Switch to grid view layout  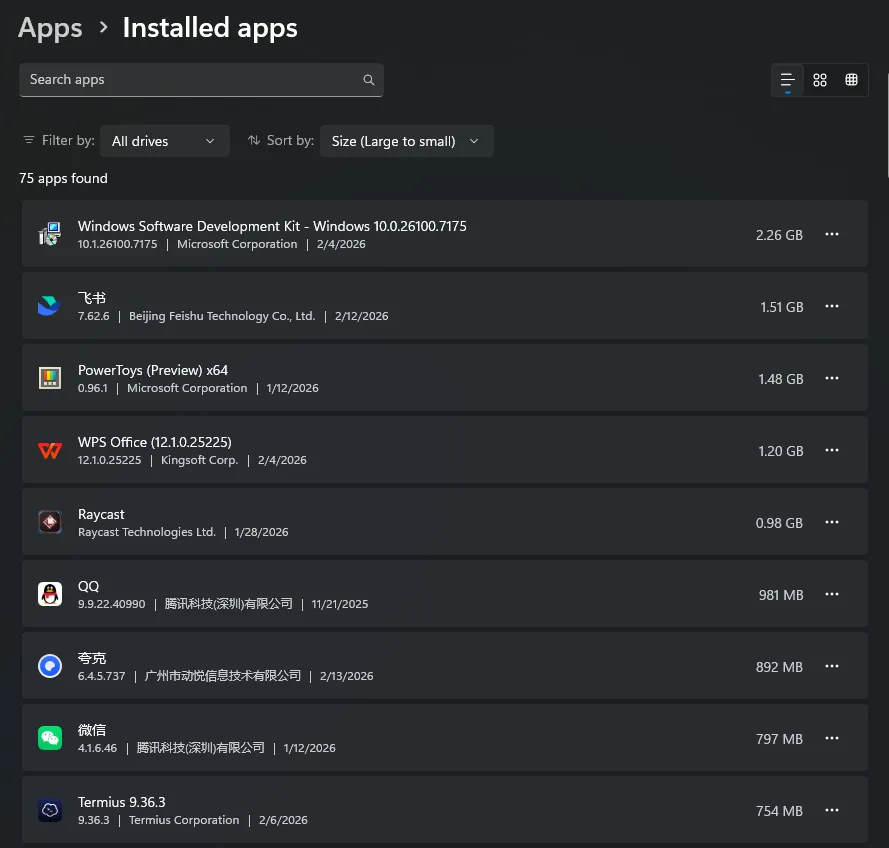point(820,80)
